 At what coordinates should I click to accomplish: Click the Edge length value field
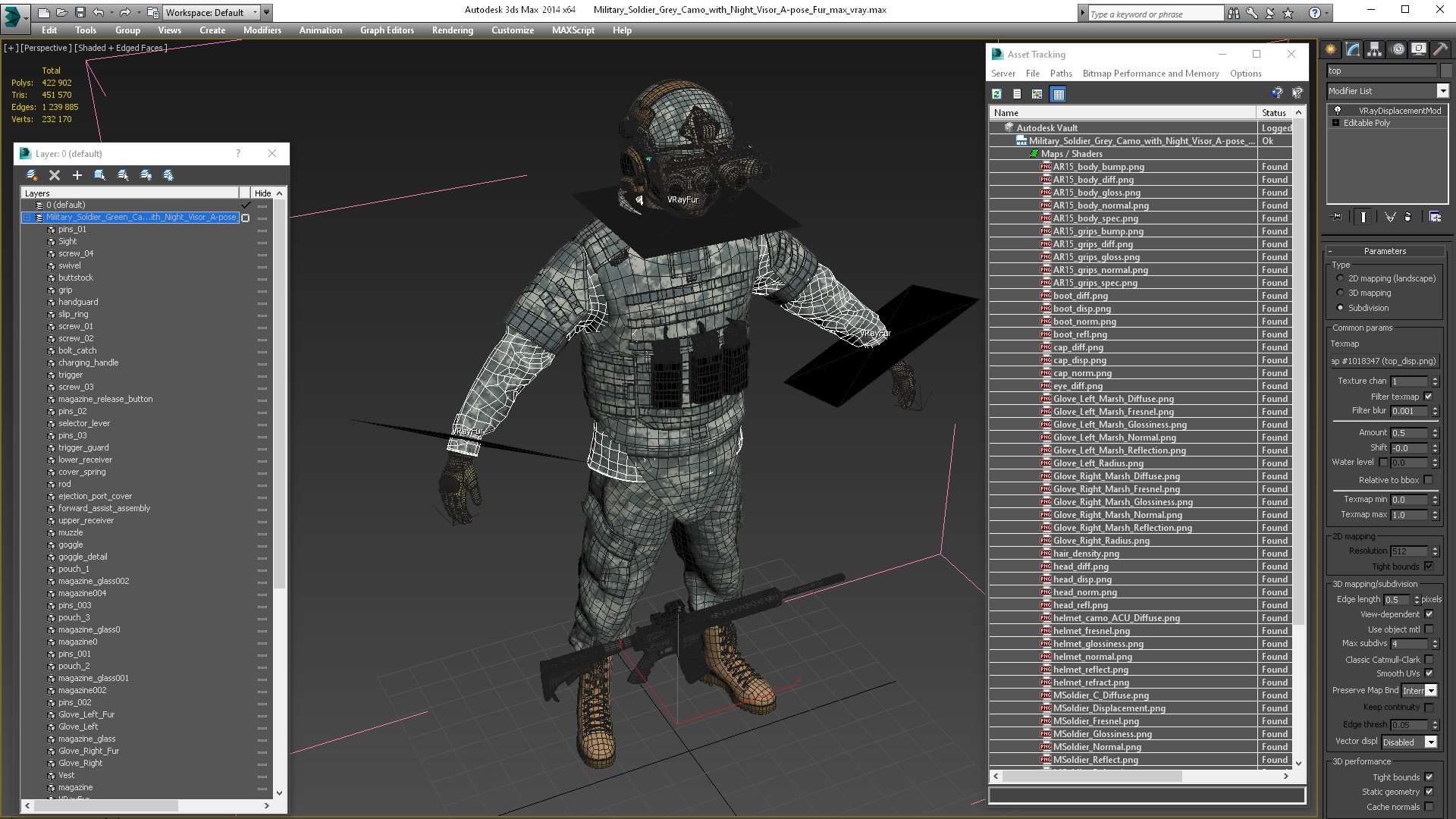(x=1397, y=600)
